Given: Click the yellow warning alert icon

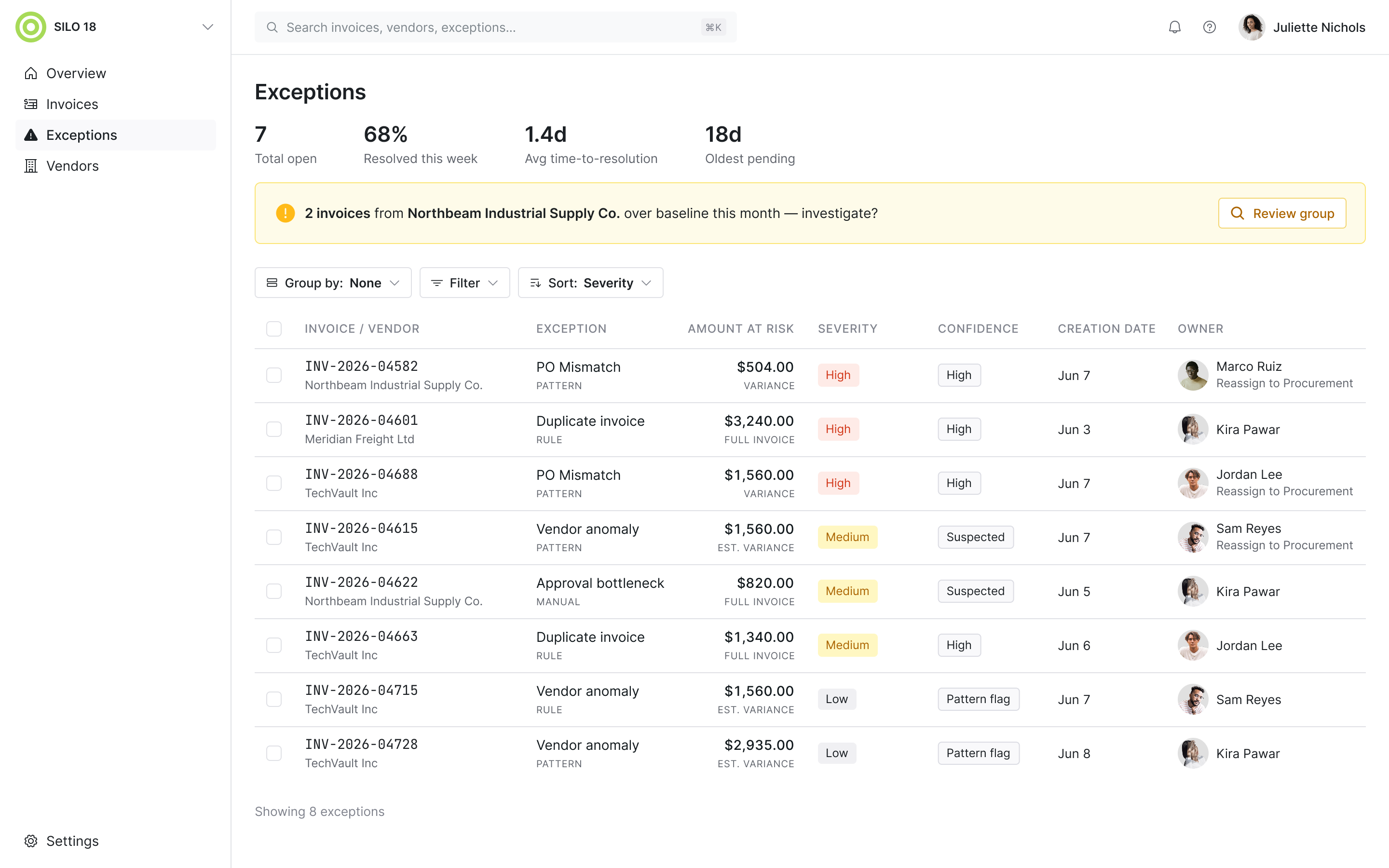Looking at the screenshot, I should tap(285, 213).
